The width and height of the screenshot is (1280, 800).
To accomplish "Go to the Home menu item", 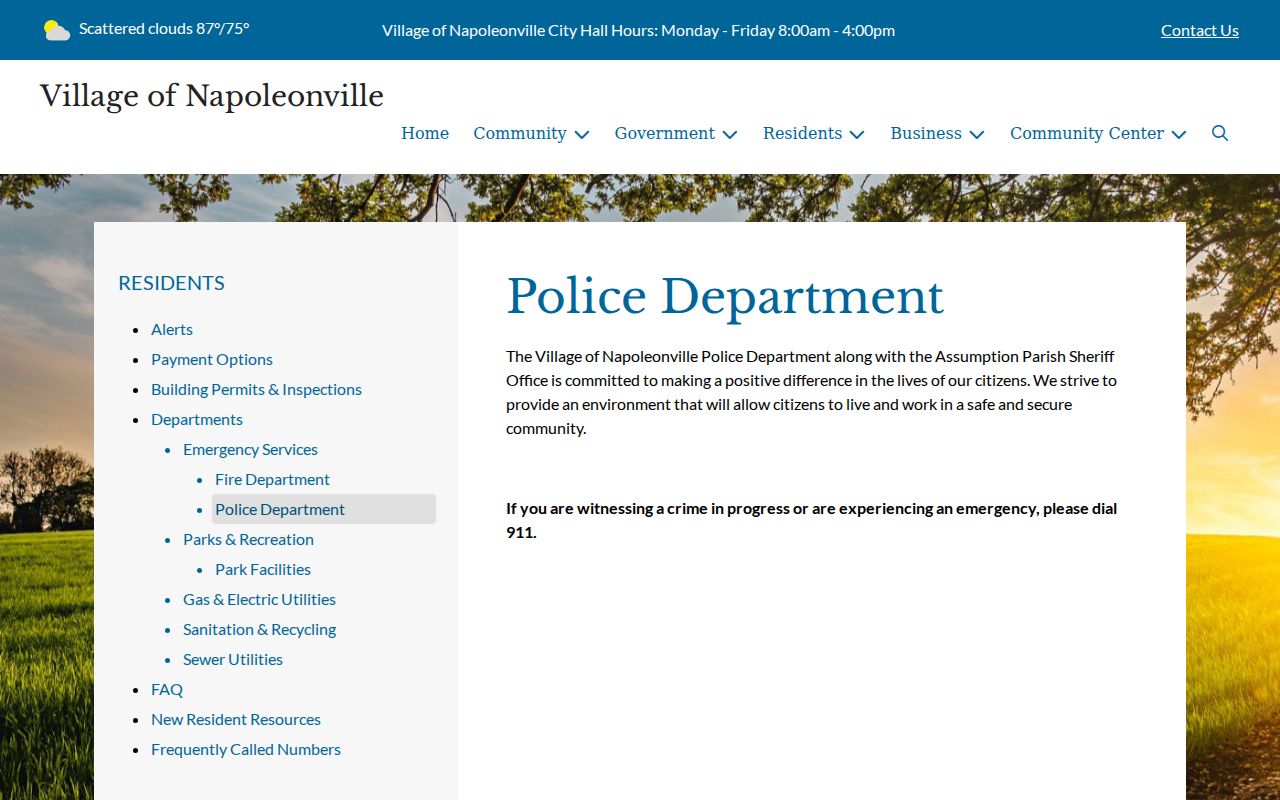I will [425, 133].
